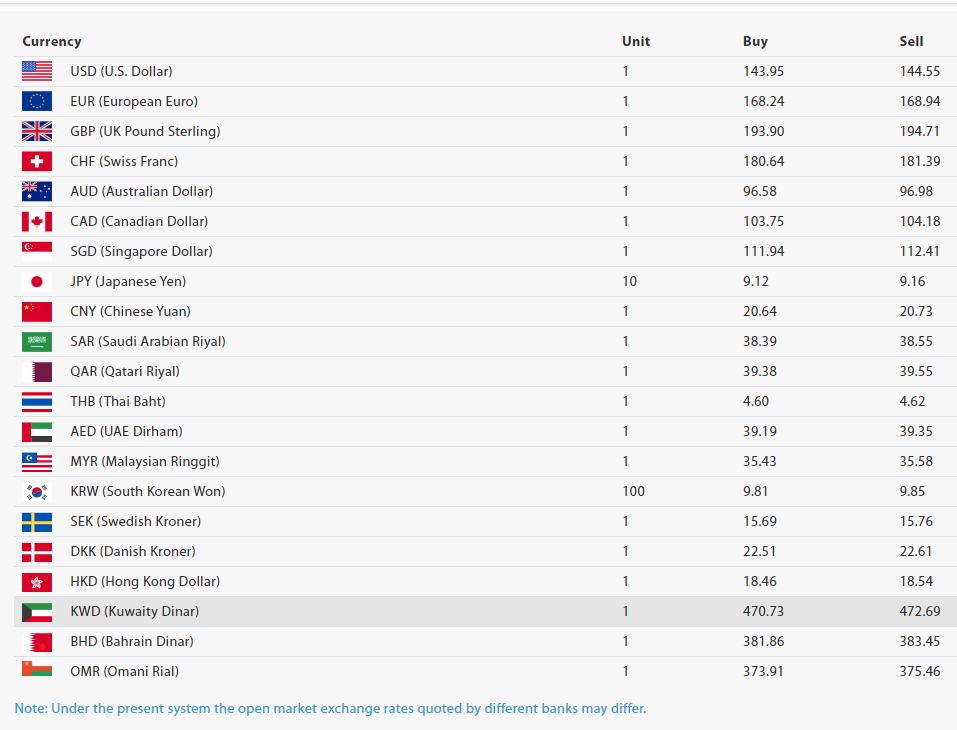Image resolution: width=957 pixels, height=730 pixels.
Task: Click the United States flag icon
Action: 37,71
